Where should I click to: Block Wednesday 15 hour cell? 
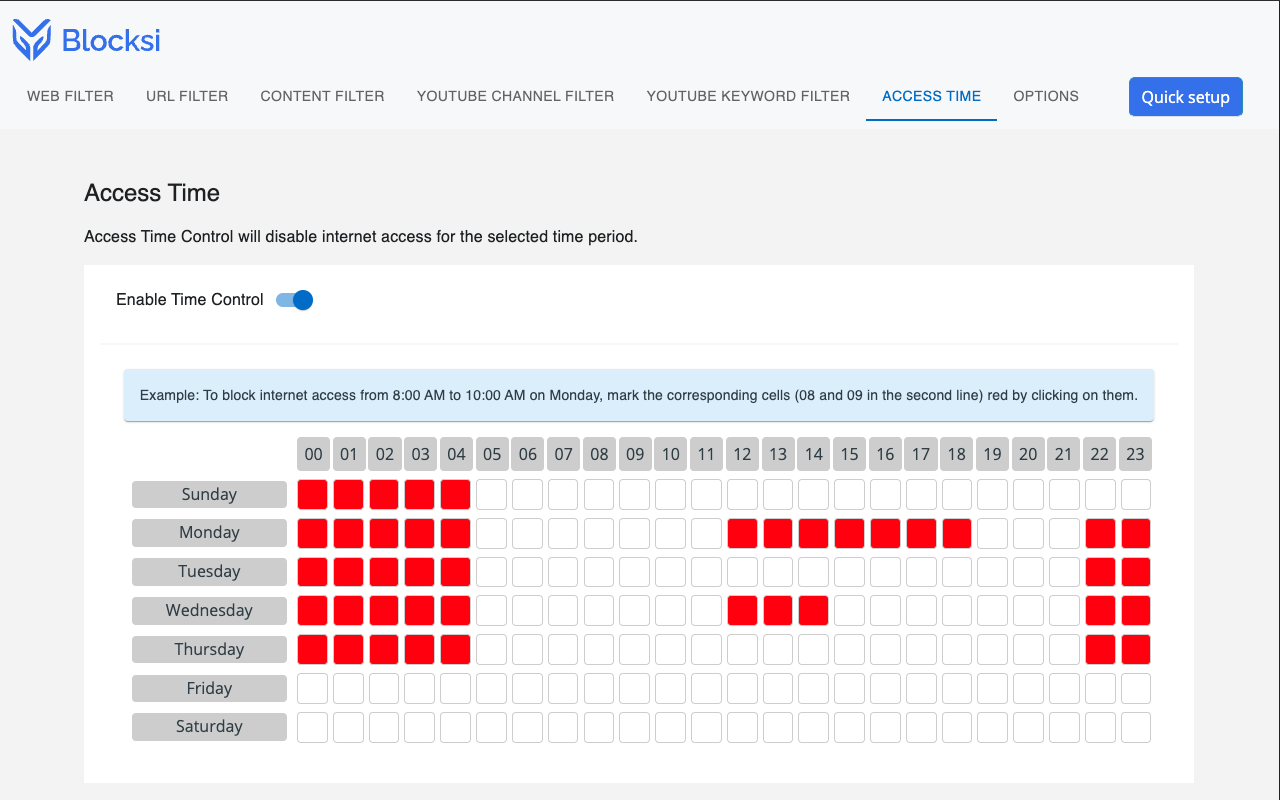849,611
